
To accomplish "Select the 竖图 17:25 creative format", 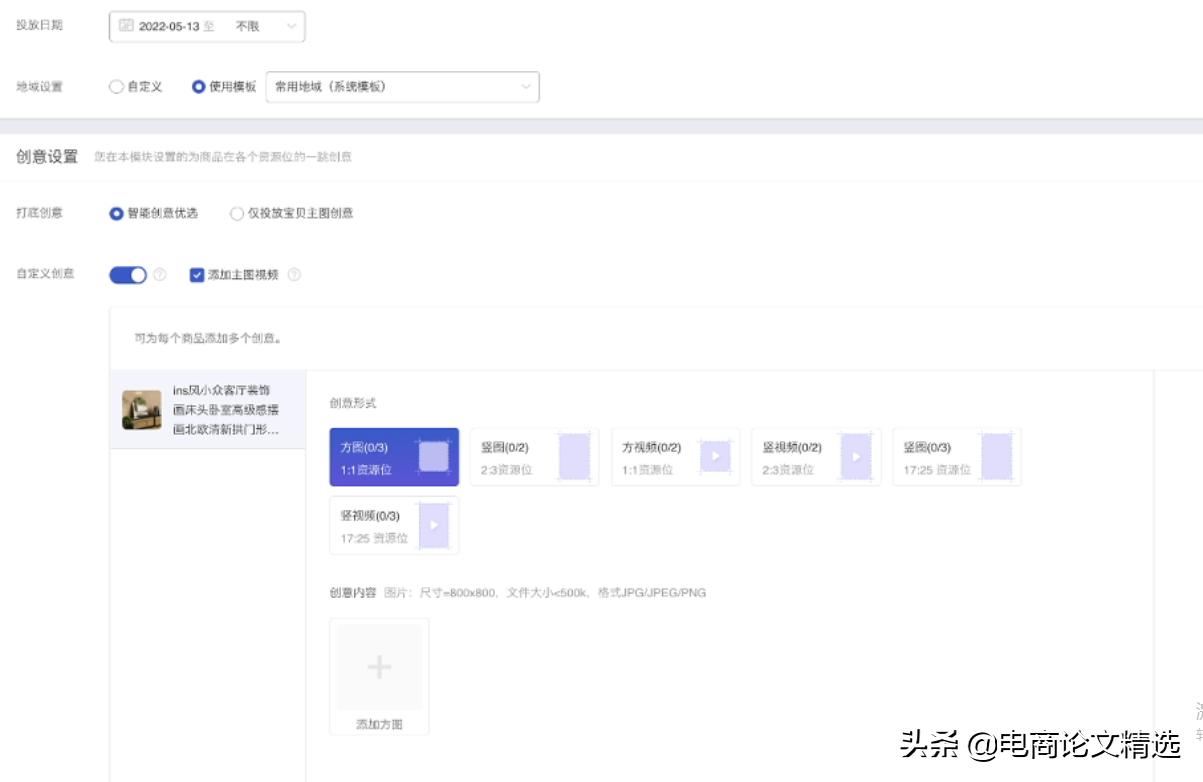I will (956, 456).
